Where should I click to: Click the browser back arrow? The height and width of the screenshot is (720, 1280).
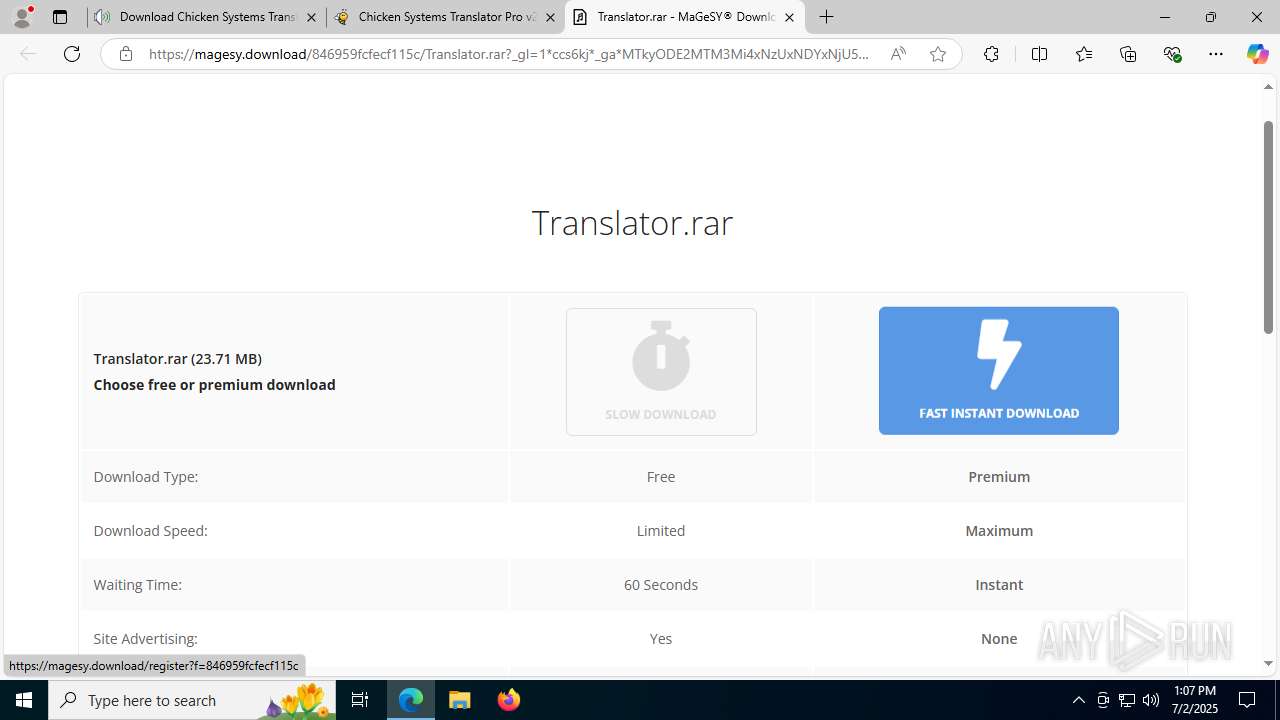tap(28, 54)
